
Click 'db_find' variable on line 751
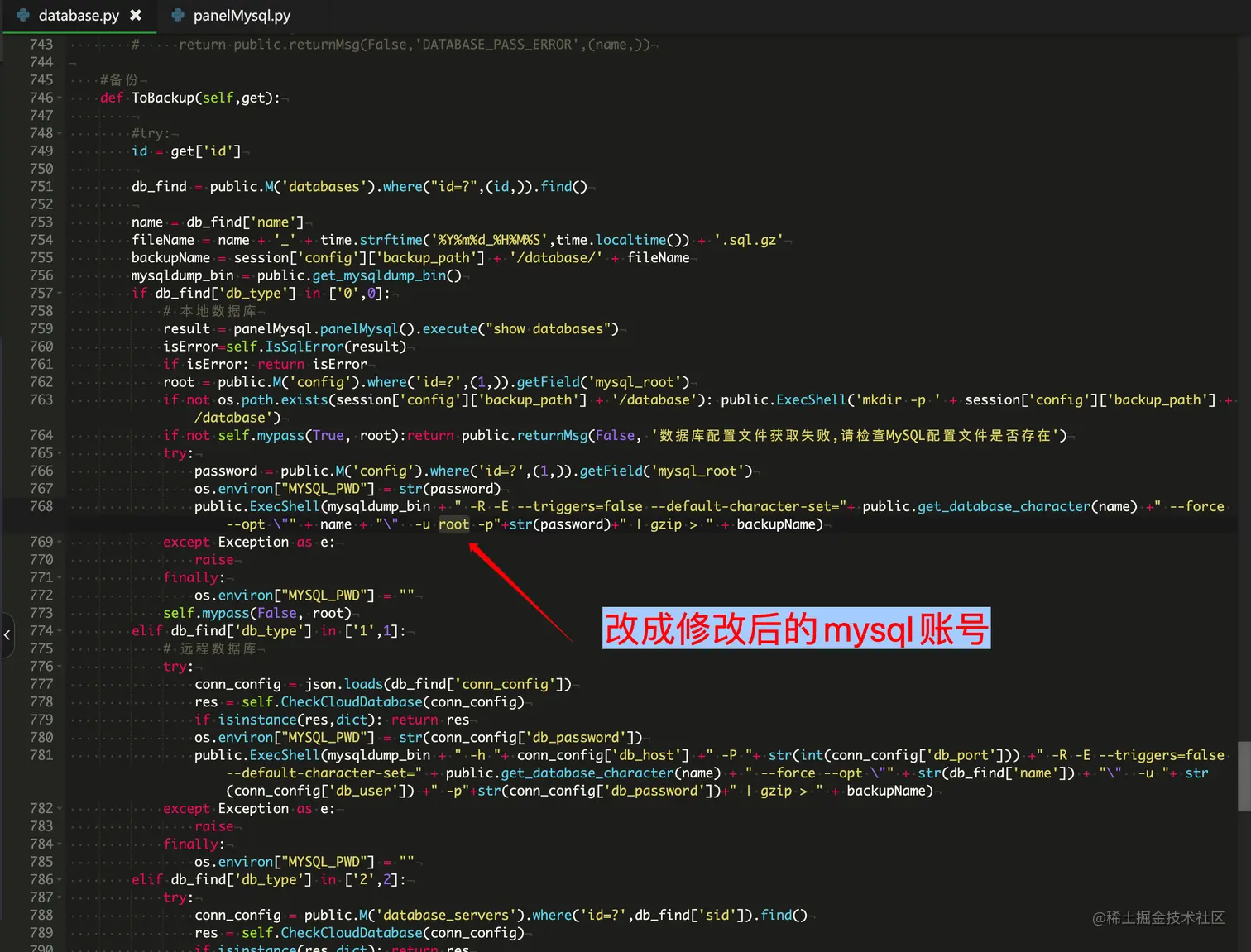click(159, 187)
